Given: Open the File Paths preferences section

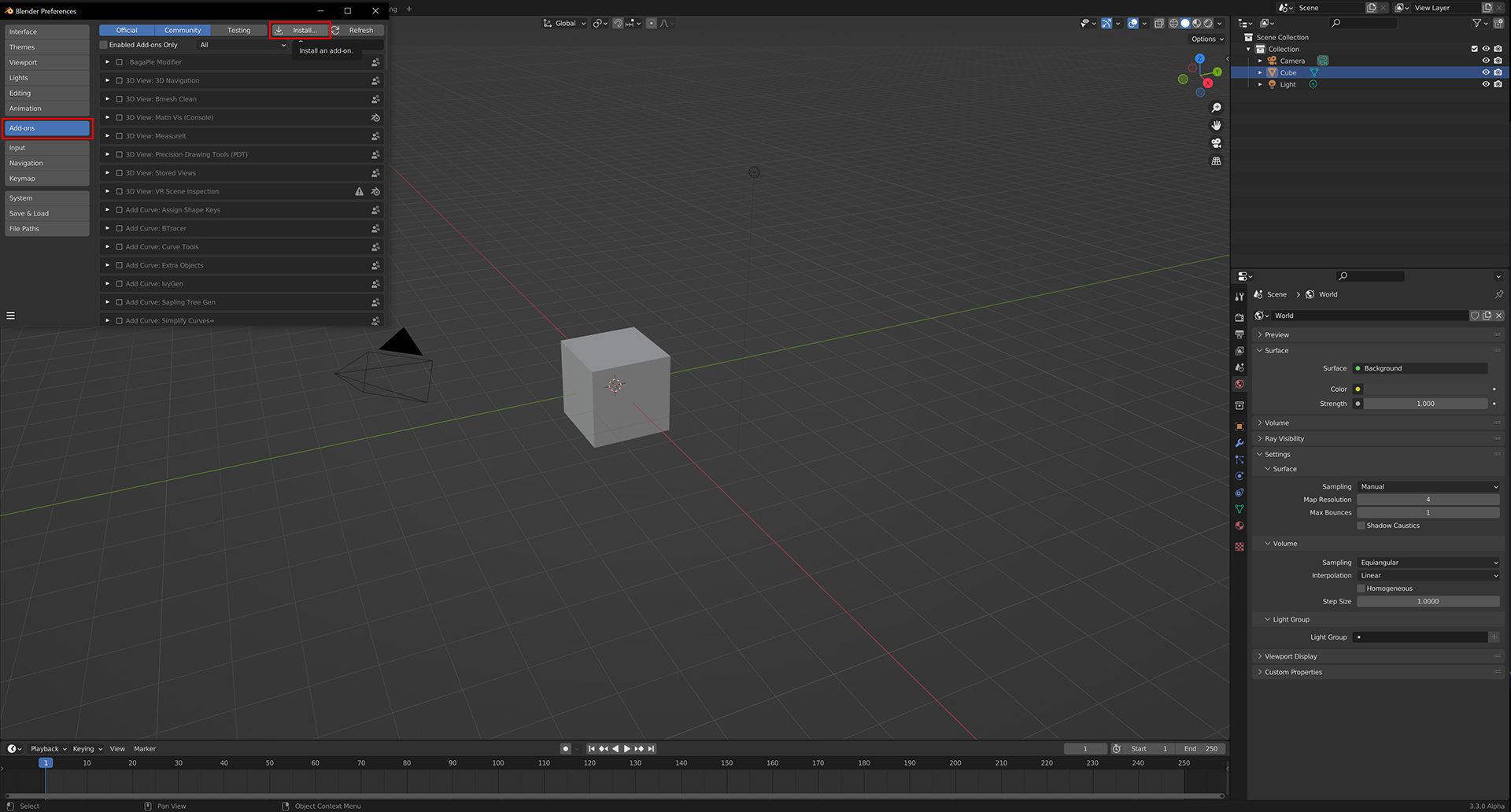Looking at the screenshot, I should [46, 229].
